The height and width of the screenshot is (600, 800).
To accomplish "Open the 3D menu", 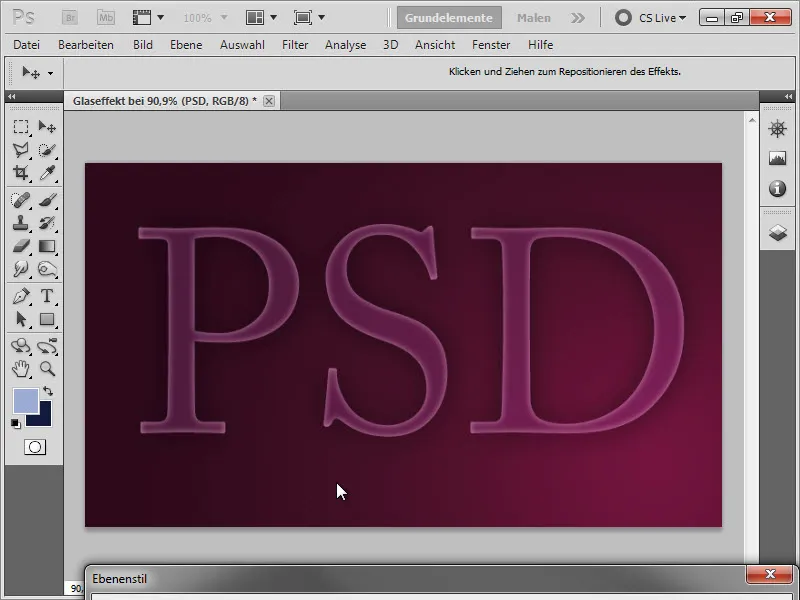I will tap(391, 45).
